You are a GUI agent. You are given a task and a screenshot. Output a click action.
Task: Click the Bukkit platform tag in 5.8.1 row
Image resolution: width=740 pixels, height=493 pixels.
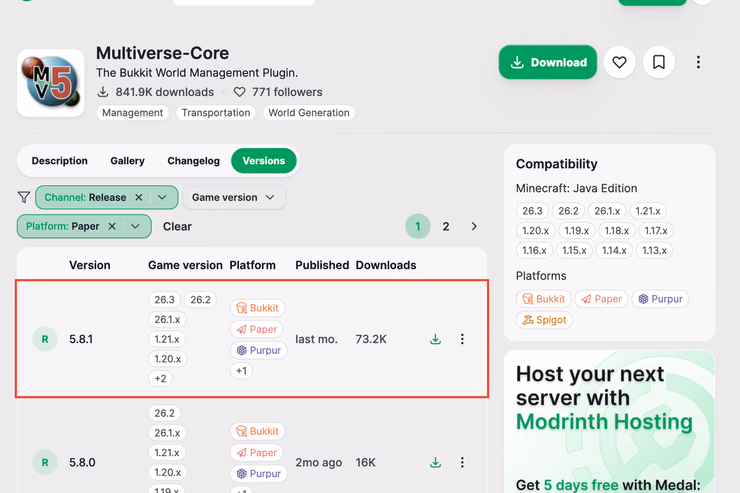click(x=258, y=308)
